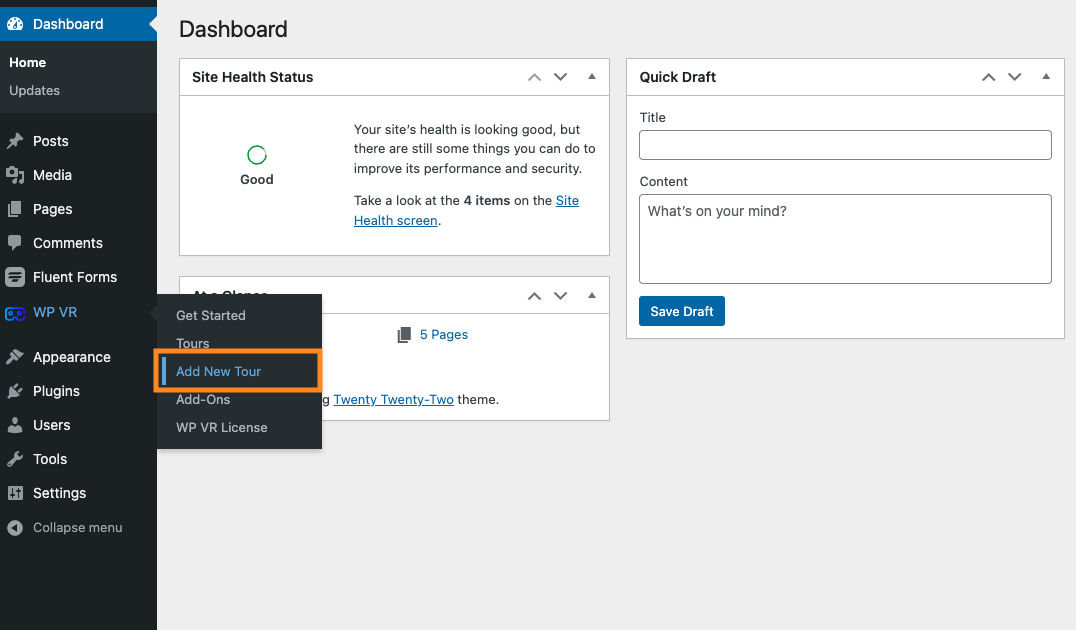Move the Quick Draft panel down

point(1015,77)
